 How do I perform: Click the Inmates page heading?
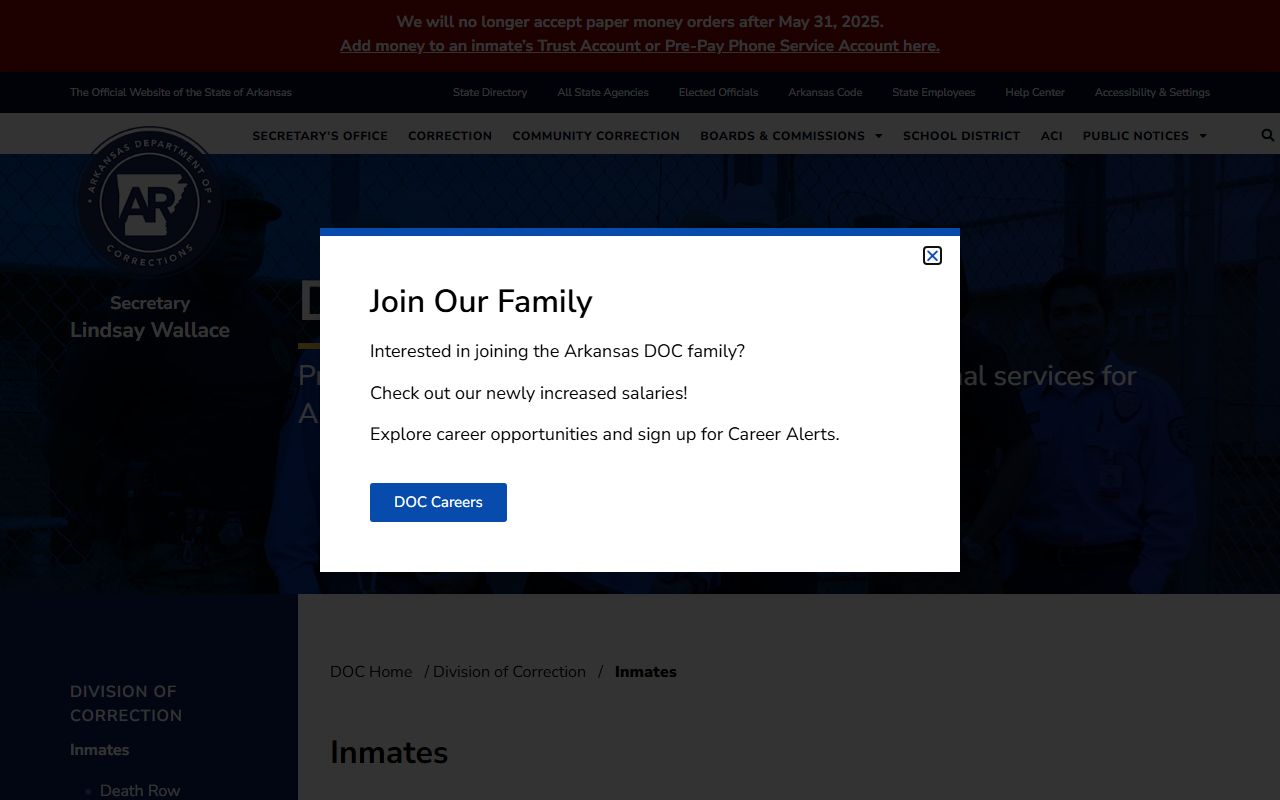pyautogui.click(x=389, y=752)
